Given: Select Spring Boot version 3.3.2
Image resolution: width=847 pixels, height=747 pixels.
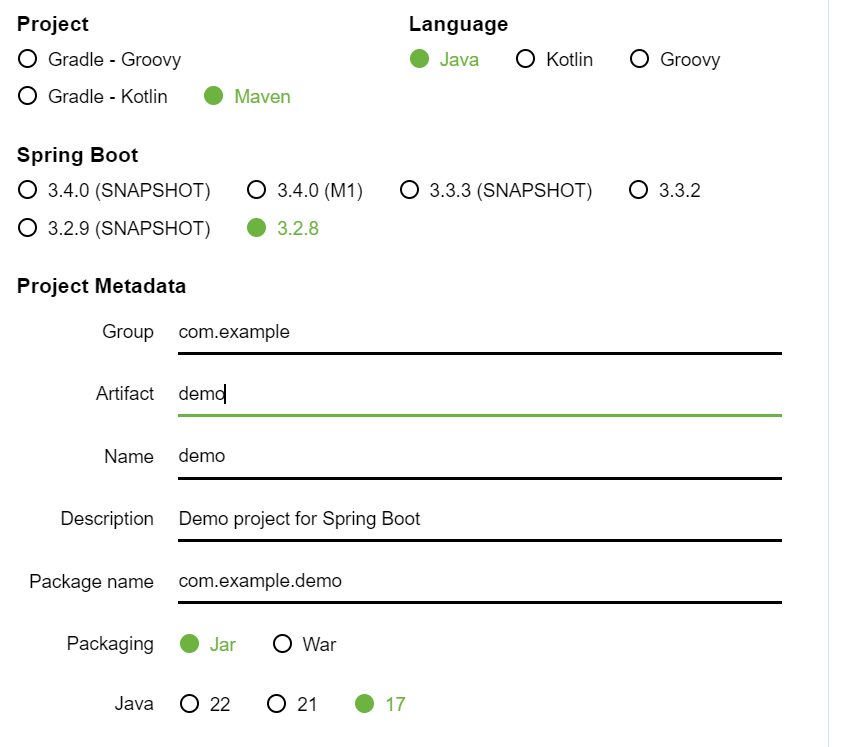Looking at the screenshot, I should click(638, 190).
